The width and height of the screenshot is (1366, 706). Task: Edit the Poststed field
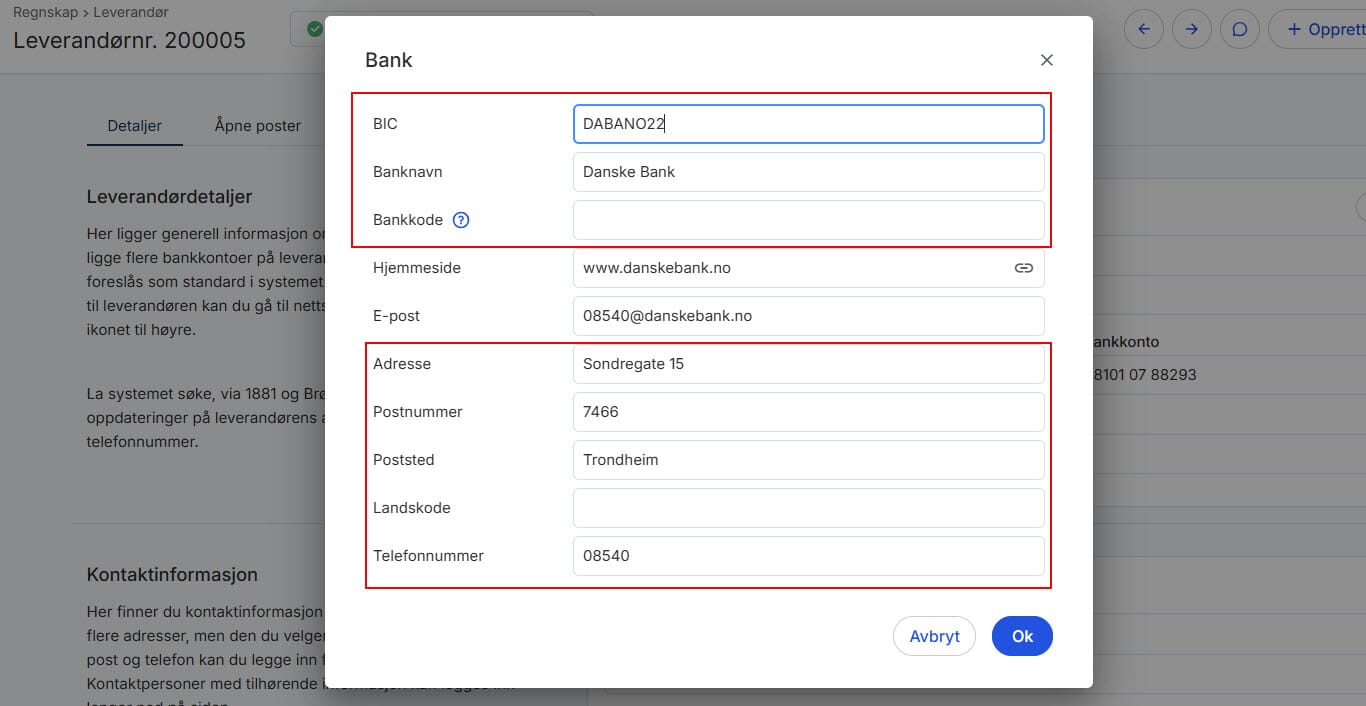(808, 460)
